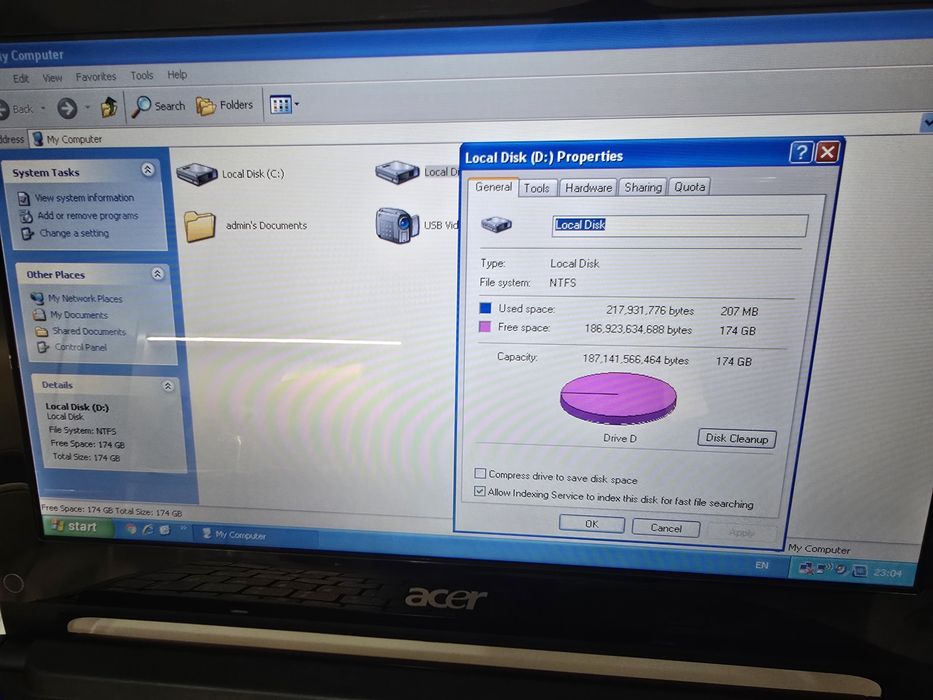933x700 pixels.
Task: Open Control Panel link
Action: pyautogui.click(x=80, y=347)
